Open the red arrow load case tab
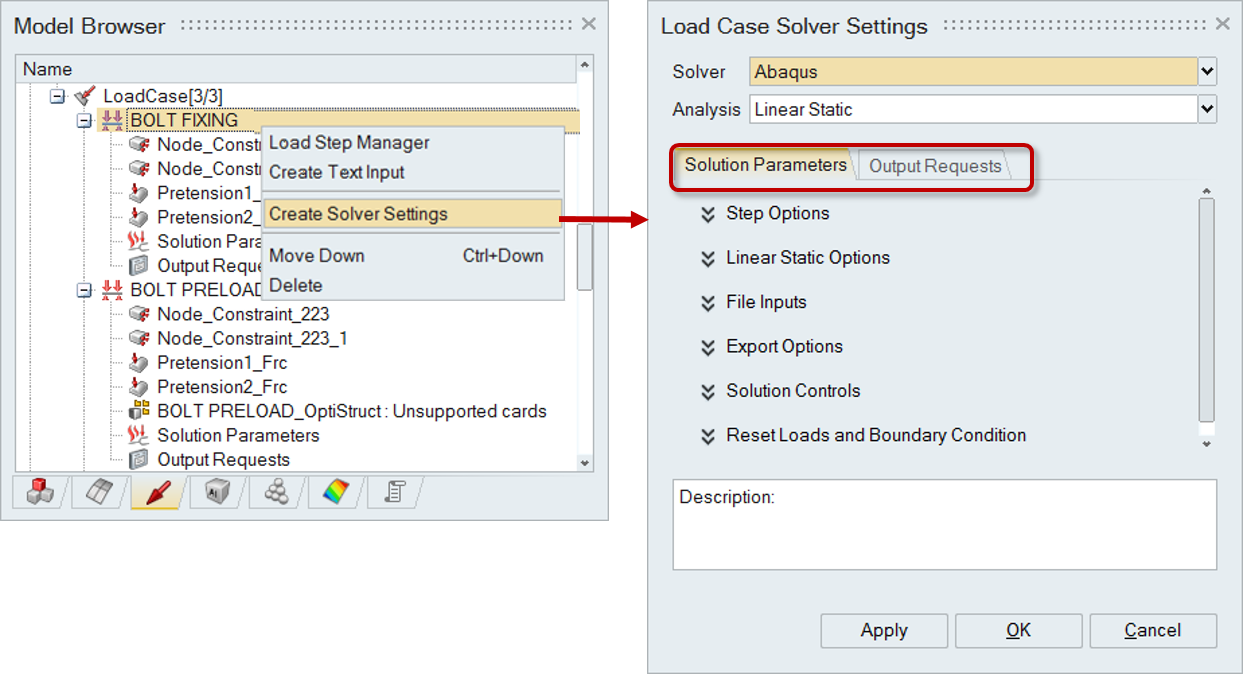The width and height of the screenshot is (1243, 674). coord(158,492)
